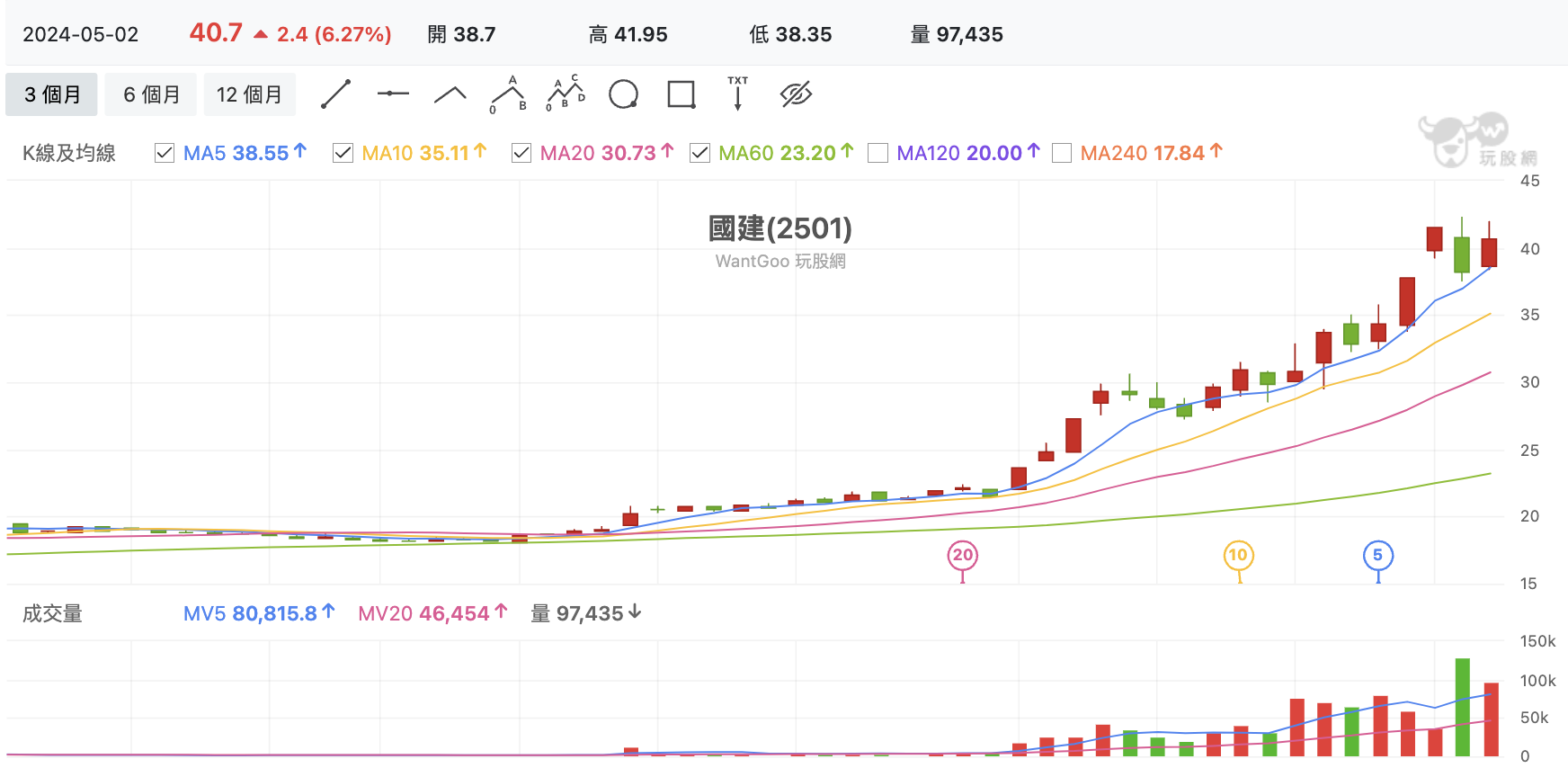Click the pink MA20 crossover marker 20

tap(963, 556)
